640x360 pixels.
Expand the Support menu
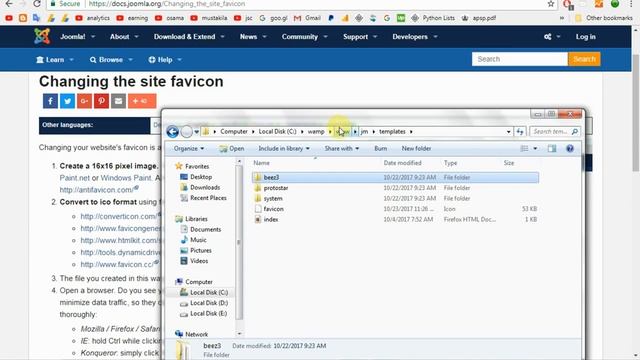tap(360, 37)
